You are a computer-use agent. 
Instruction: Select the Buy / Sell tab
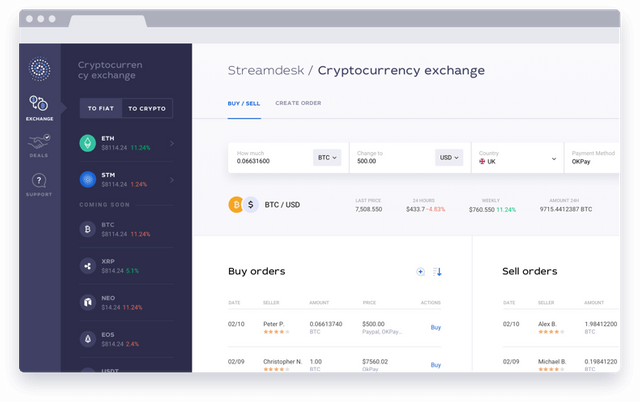(244, 104)
